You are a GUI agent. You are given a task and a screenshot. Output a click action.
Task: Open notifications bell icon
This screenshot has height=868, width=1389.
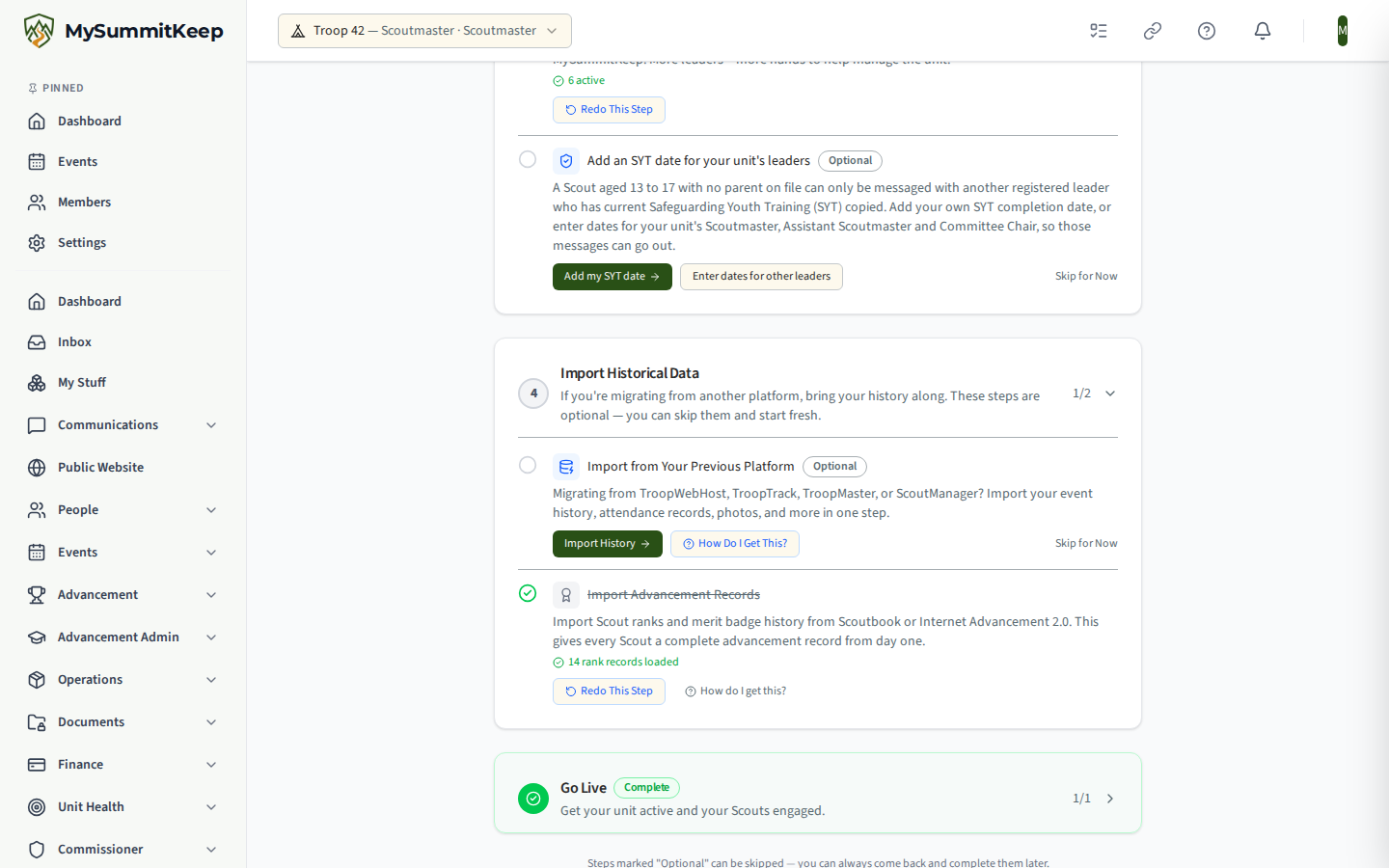click(x=1263, y=31)
